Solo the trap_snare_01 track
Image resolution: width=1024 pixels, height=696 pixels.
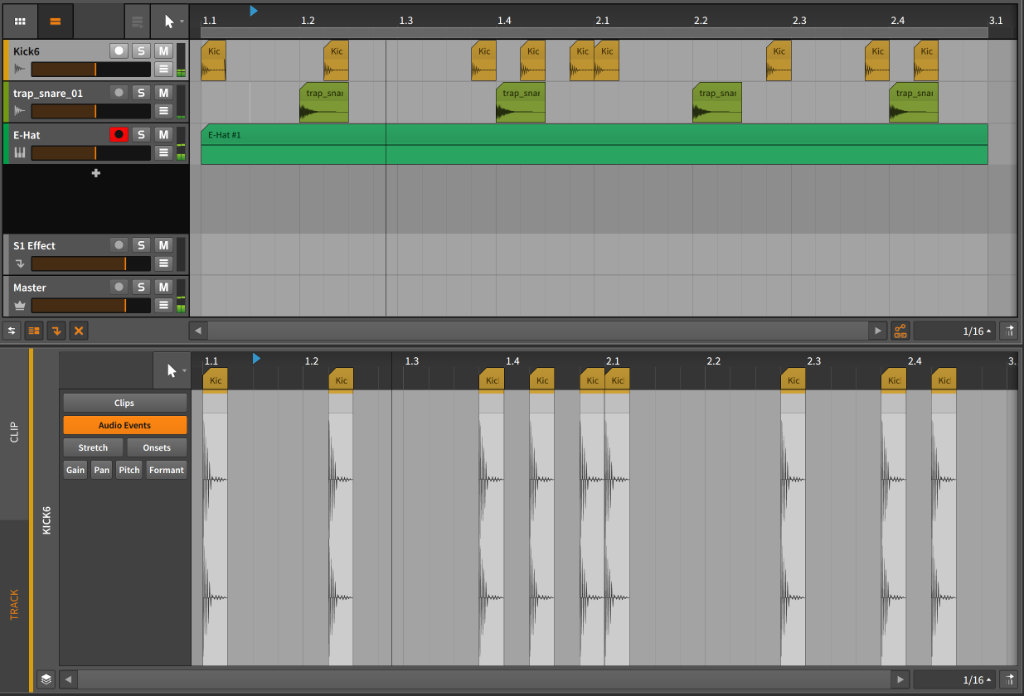(141, 93)
